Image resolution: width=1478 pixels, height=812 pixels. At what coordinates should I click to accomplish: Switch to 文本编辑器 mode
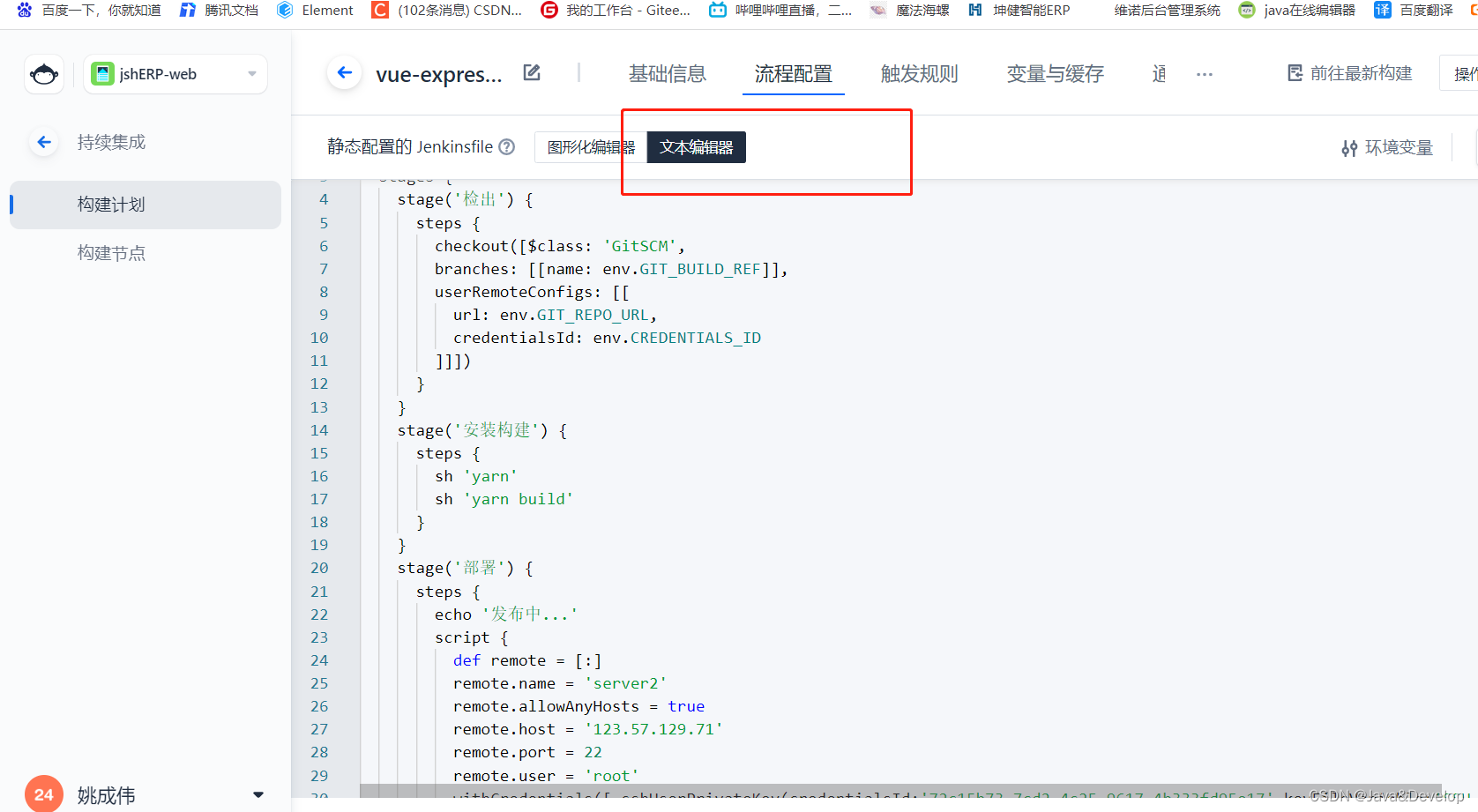pyautogui.click(x=697, y=147)
